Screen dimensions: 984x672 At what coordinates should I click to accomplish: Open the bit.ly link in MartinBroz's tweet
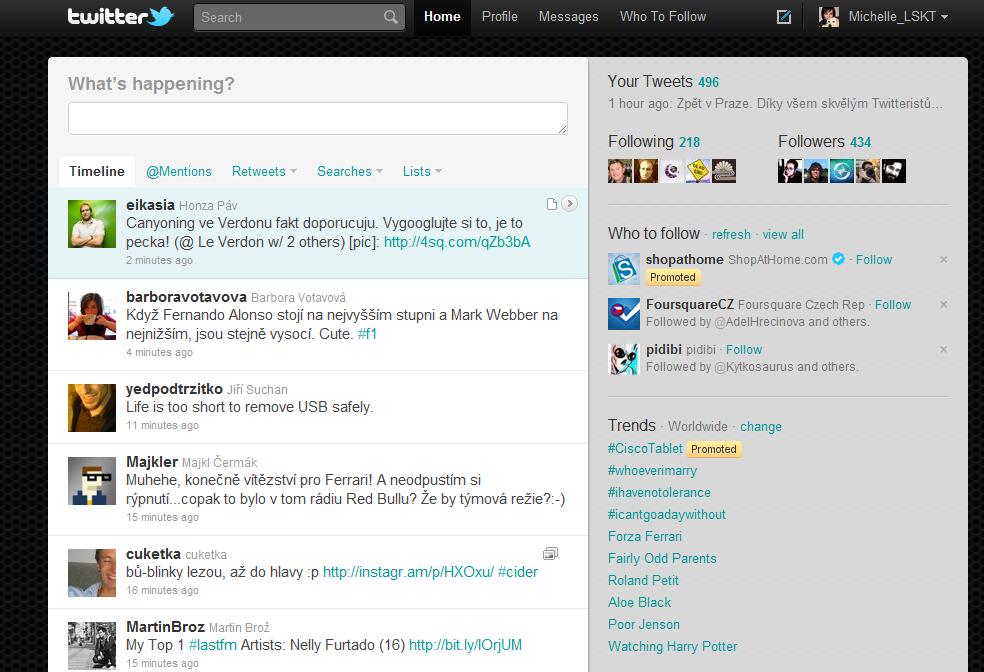click(x=465, y=645)
